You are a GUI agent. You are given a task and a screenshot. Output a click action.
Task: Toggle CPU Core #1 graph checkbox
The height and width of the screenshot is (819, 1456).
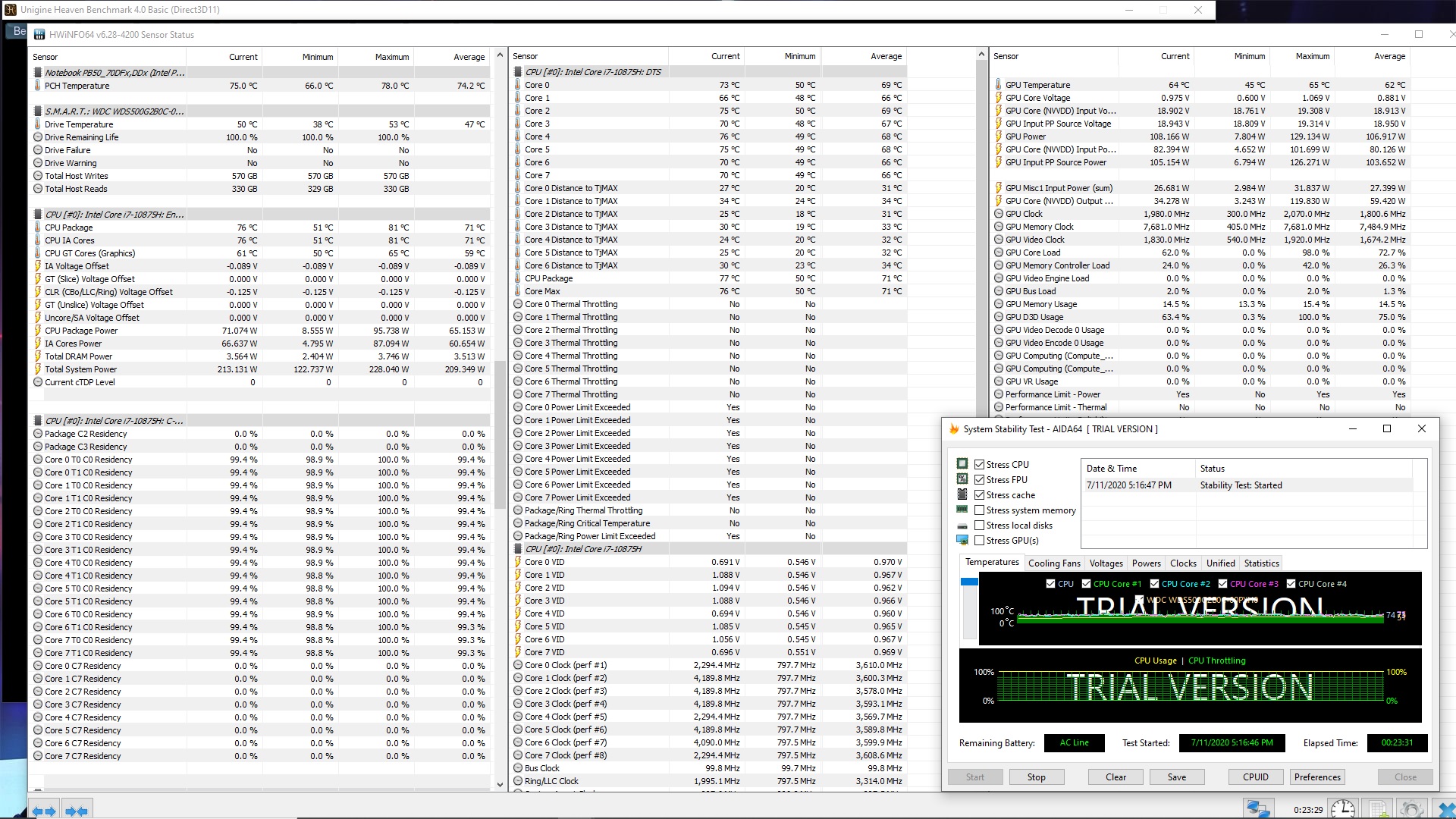tap(1087, 584)
